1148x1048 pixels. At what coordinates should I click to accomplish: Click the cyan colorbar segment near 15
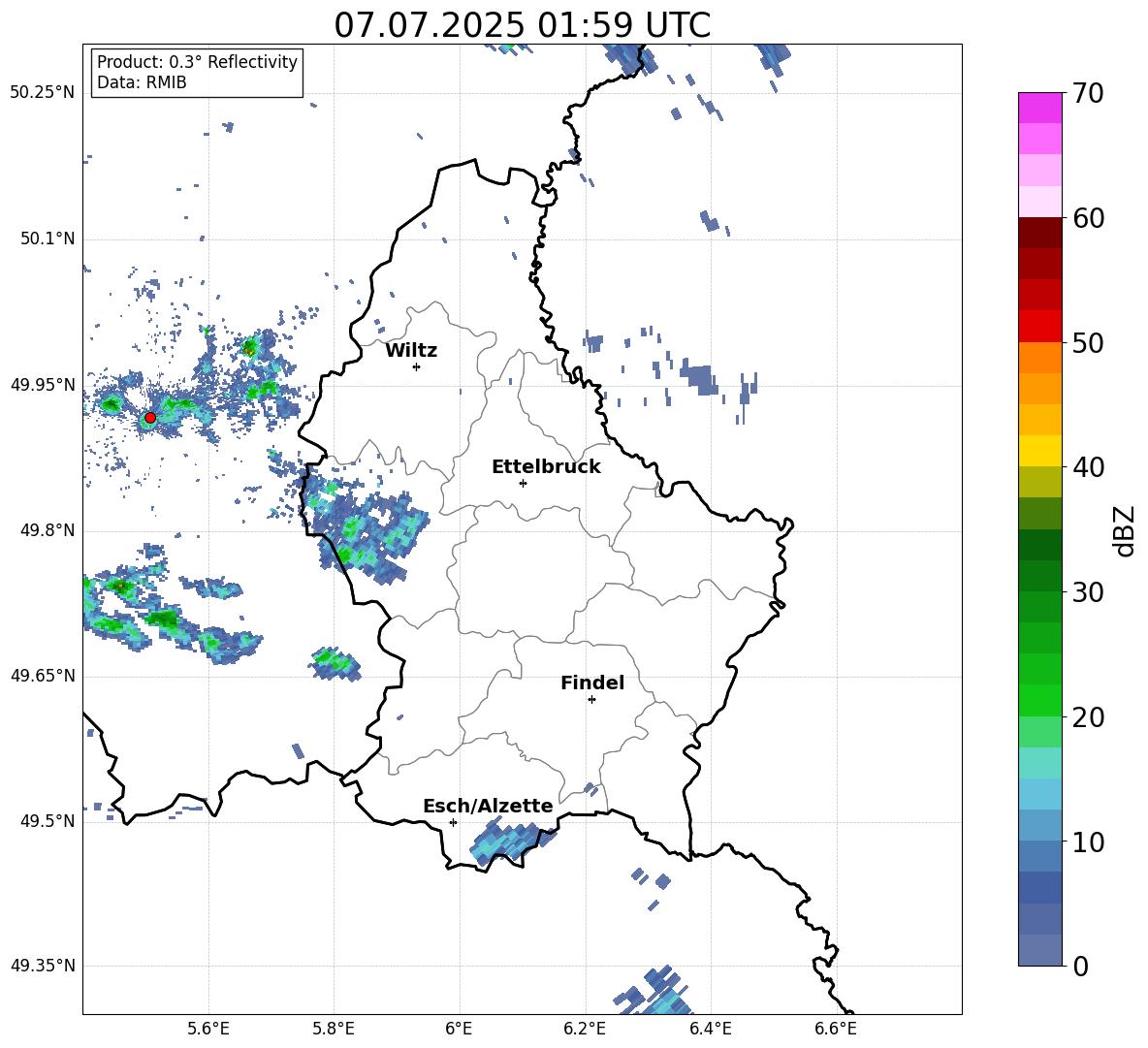(1039, 763)
